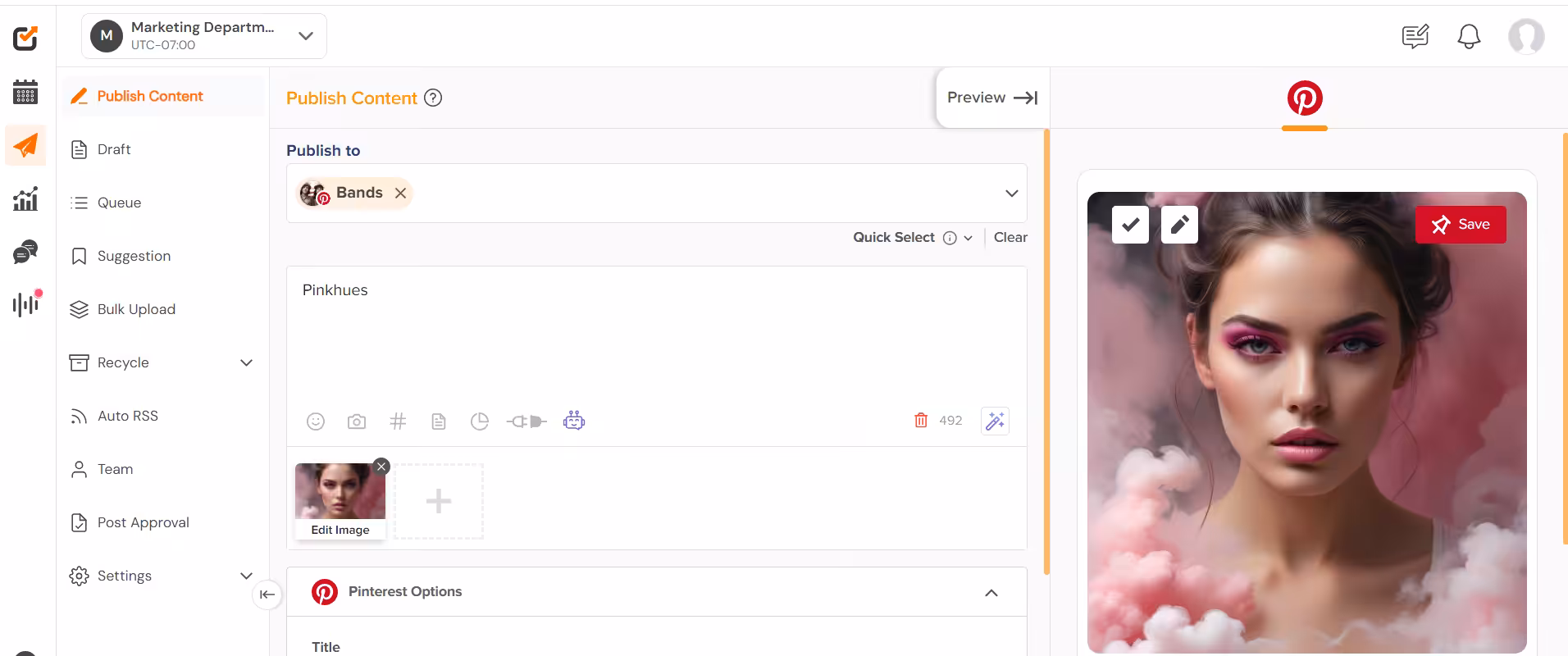Expand the Publish to account dropdown

tap(1011, 194)
